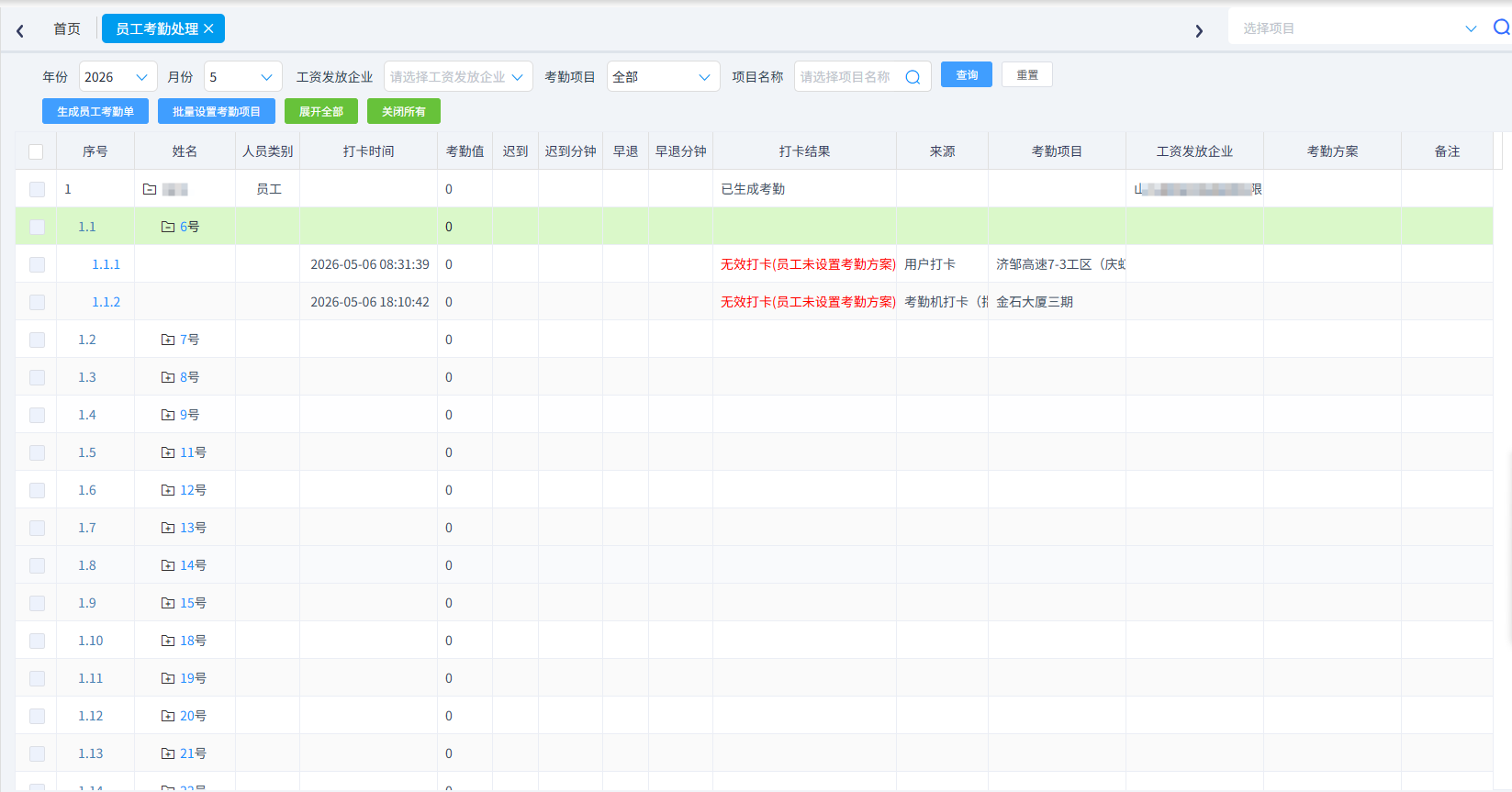Collapse the 6号 folder row
The height and width of the screenshot is (792, 1512).
click(x=168, y=227)
